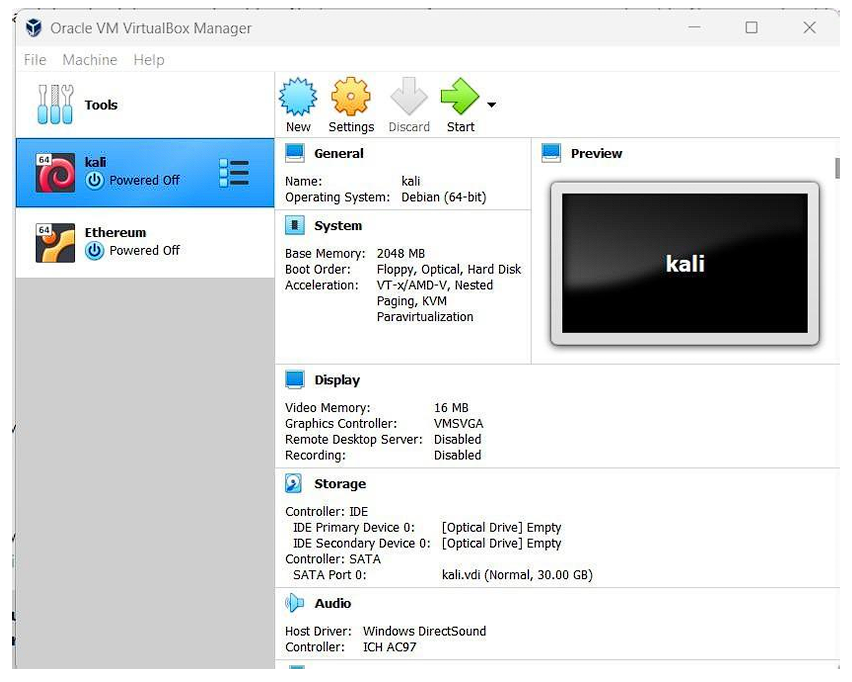Click the kali preview thumbnail
This screenshot has height=682, width=852.
click(x=684, y=263)
